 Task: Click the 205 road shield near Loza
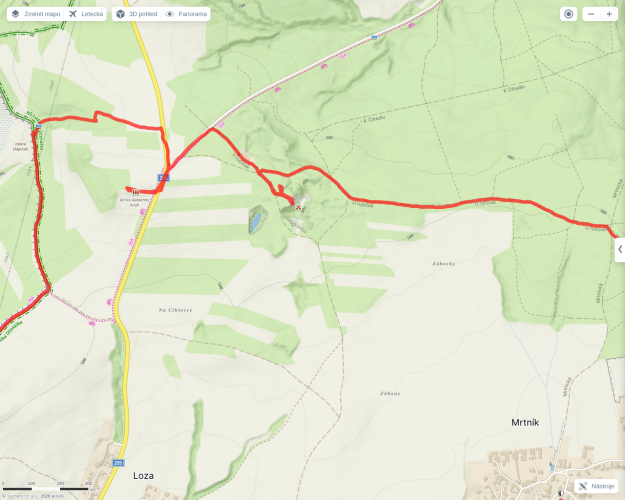118,463
